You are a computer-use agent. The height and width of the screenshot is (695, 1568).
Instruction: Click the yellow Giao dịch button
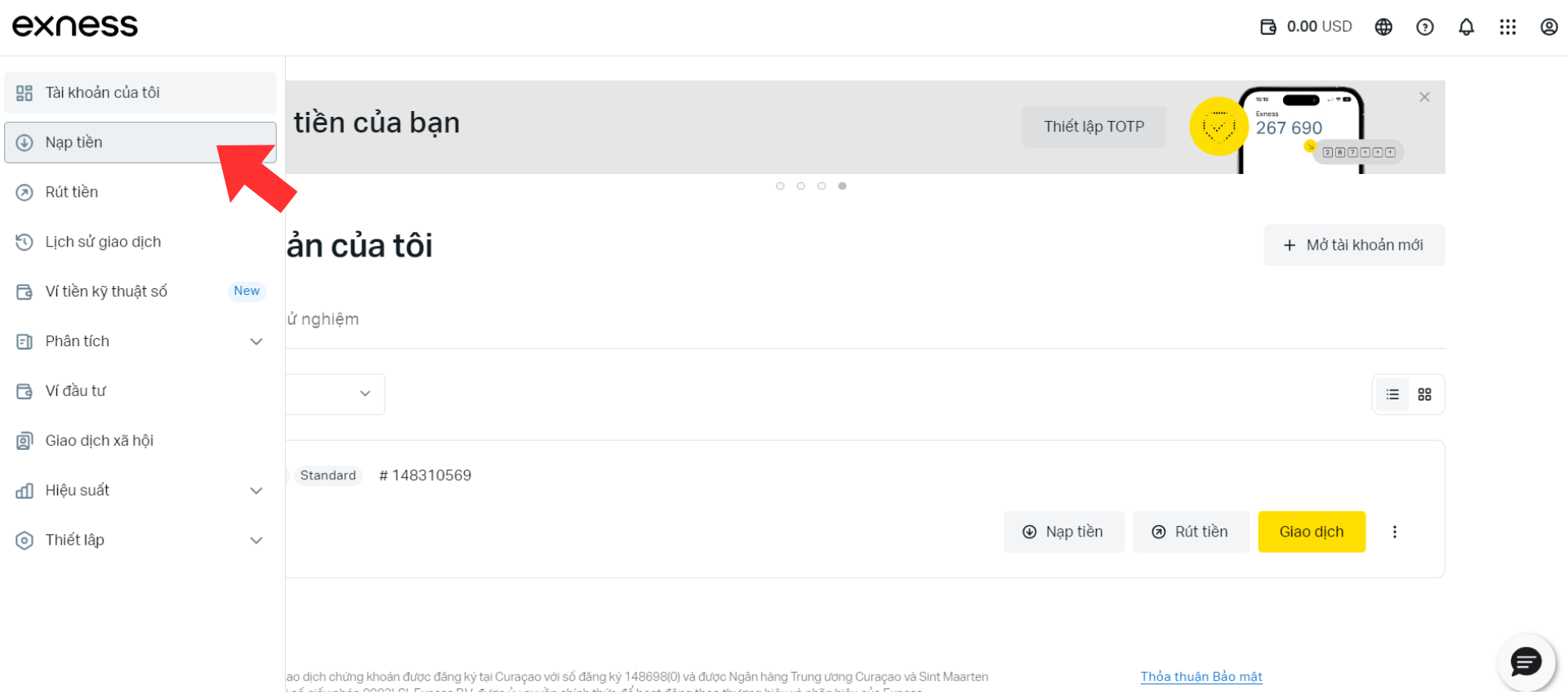coord(1312,532)
